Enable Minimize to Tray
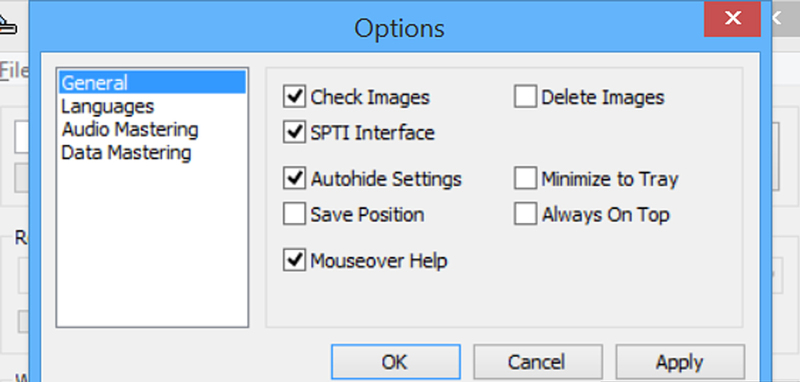 click(525, 179)
